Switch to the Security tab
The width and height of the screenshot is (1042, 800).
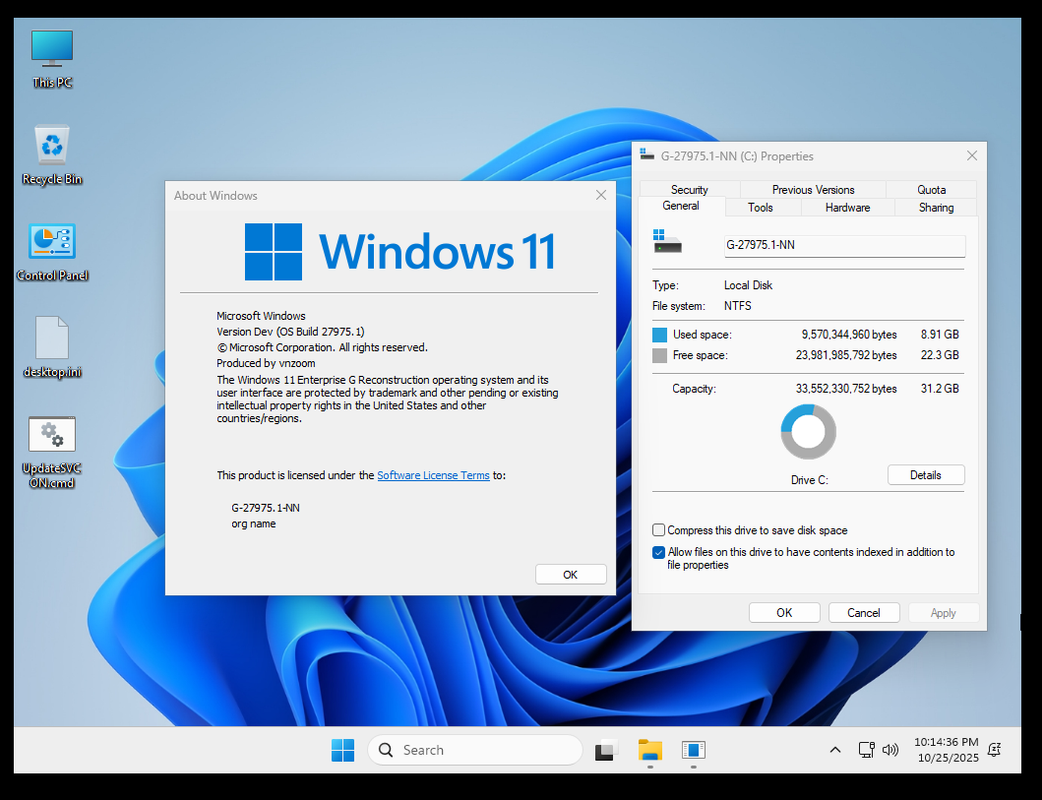click(x=689, y=189)
